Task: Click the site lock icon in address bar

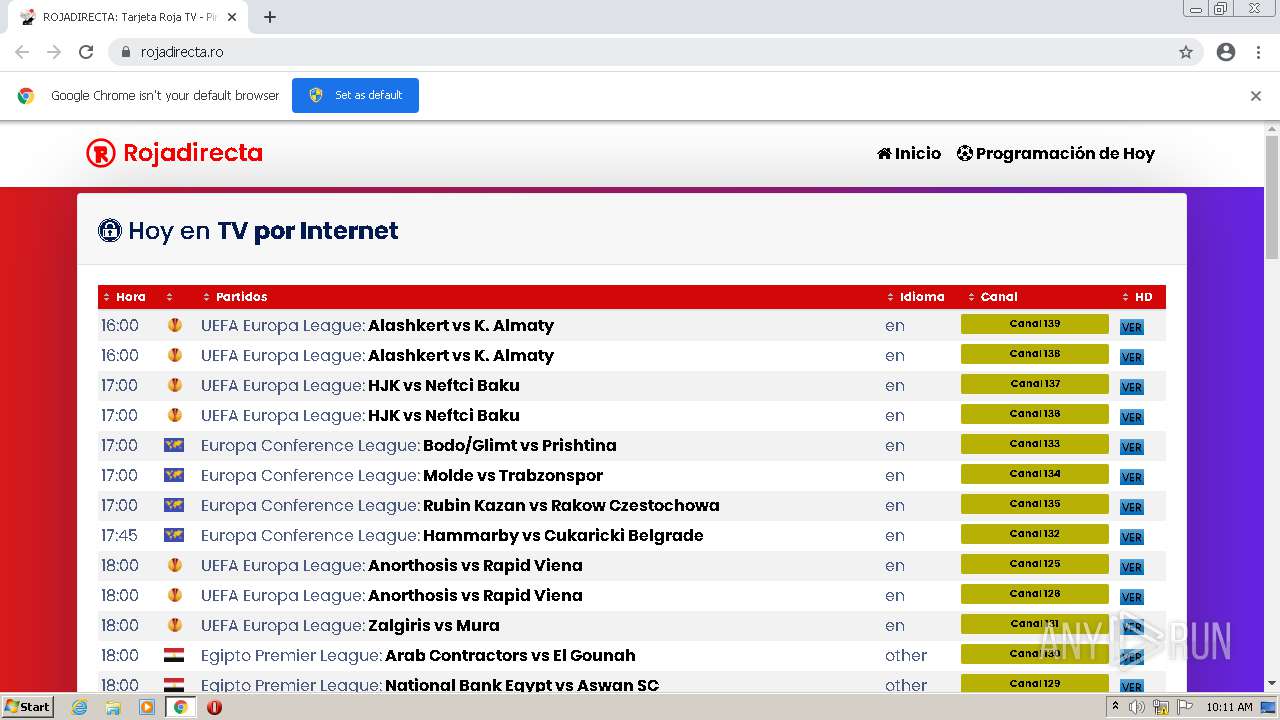Action: (x=126, y=52)
